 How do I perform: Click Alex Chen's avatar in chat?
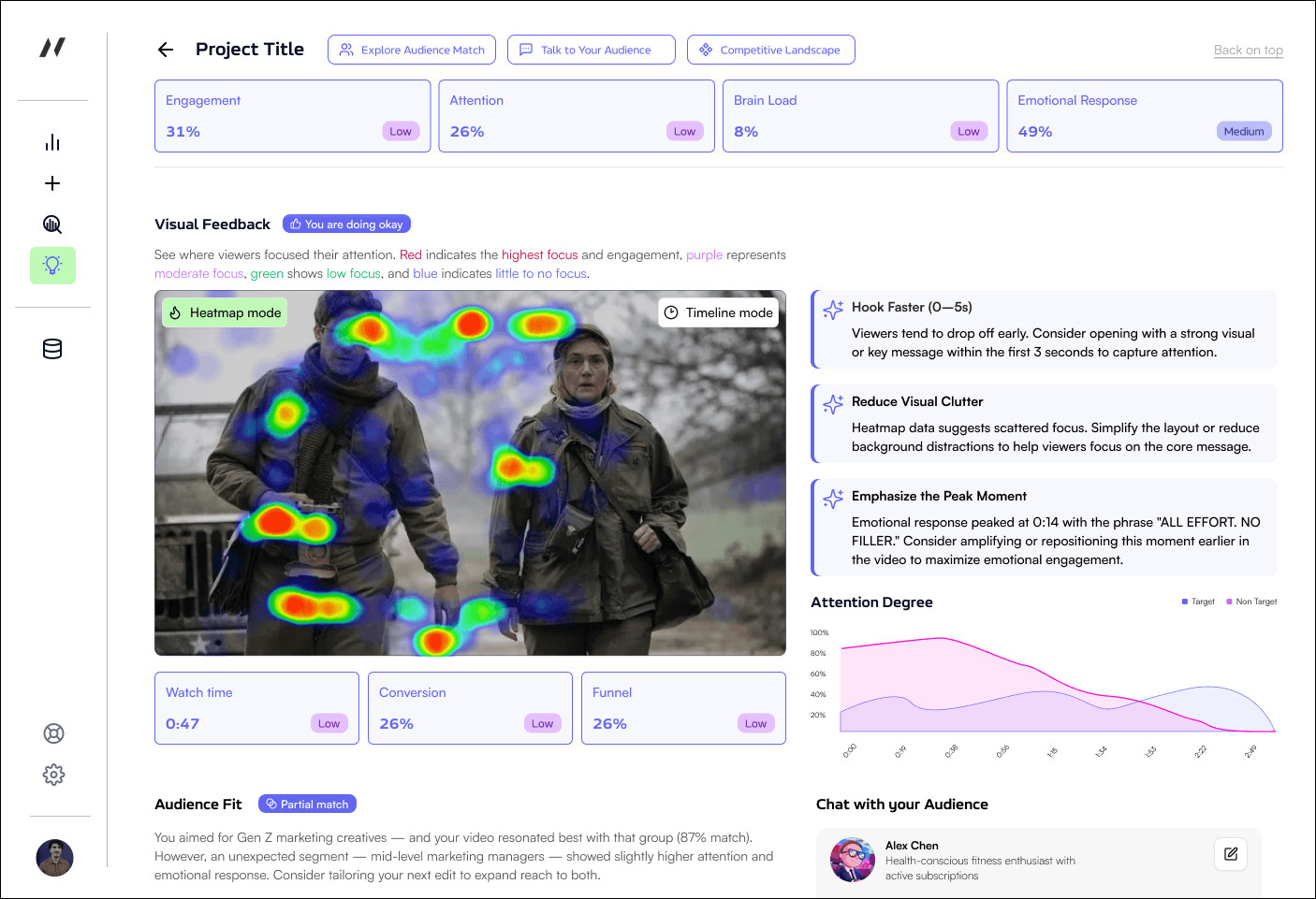853,860
